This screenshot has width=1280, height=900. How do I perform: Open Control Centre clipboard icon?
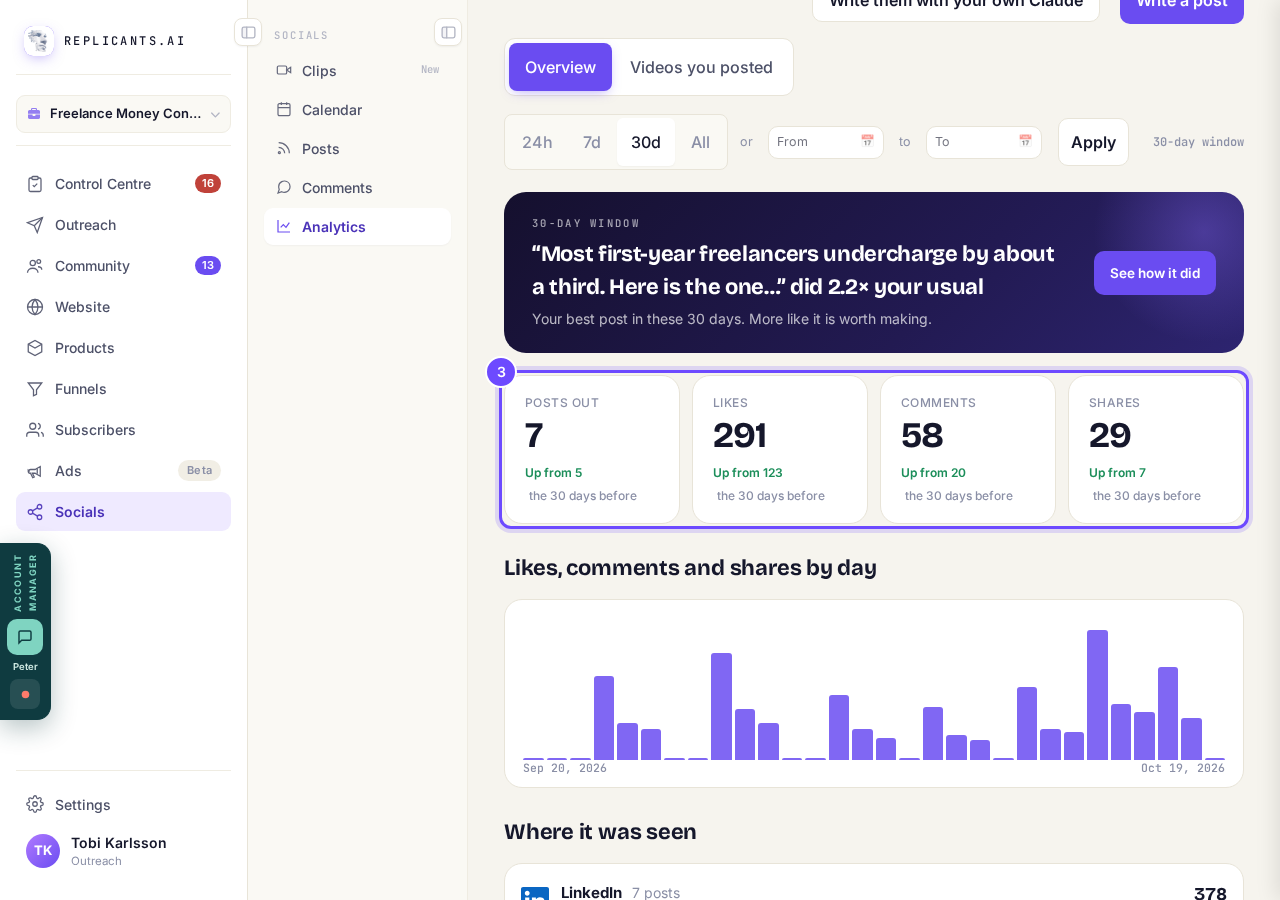point(35,184)
